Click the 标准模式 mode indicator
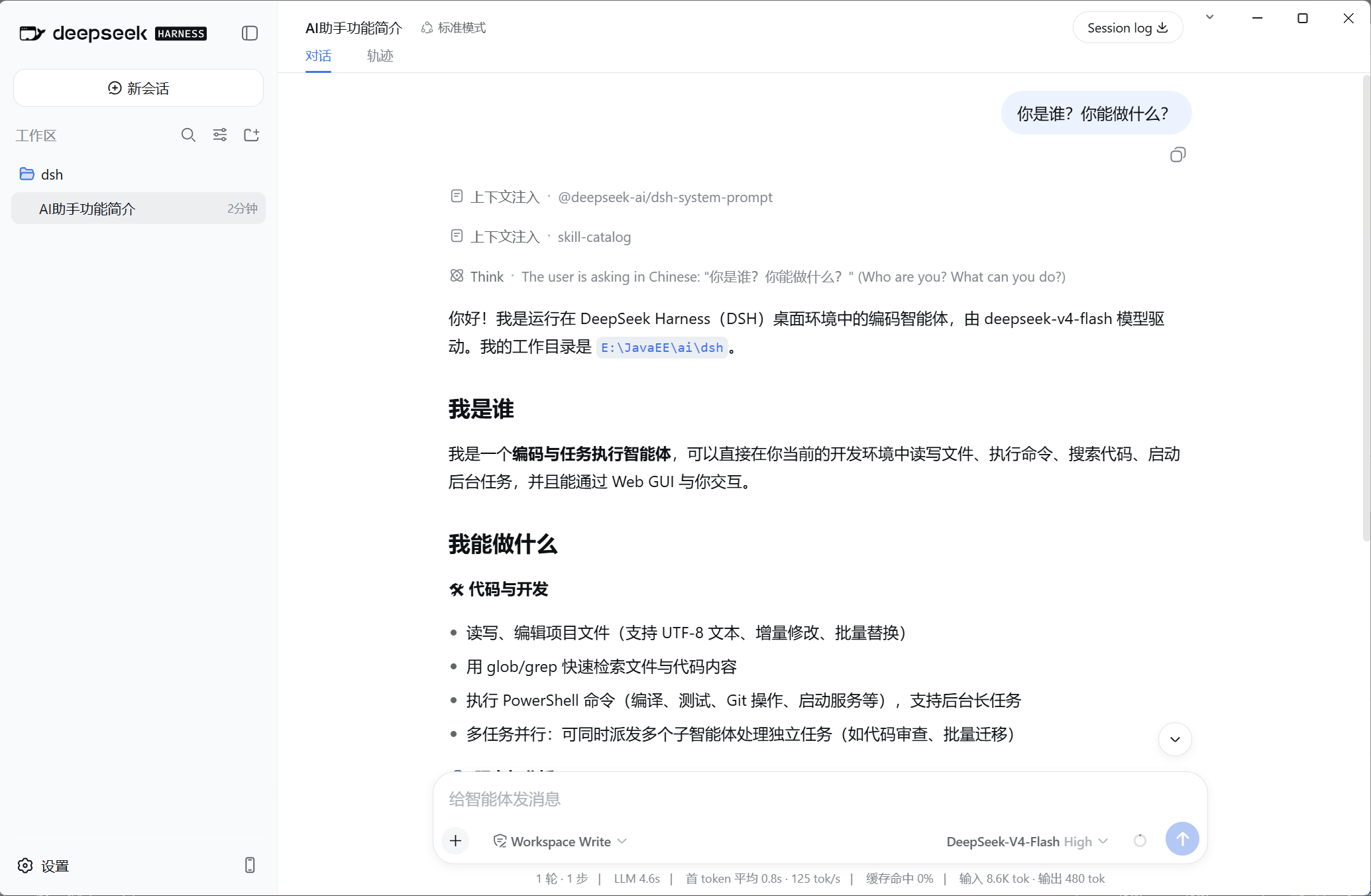The width and height of the screenshot is (1371, 896). click(454, 28)
